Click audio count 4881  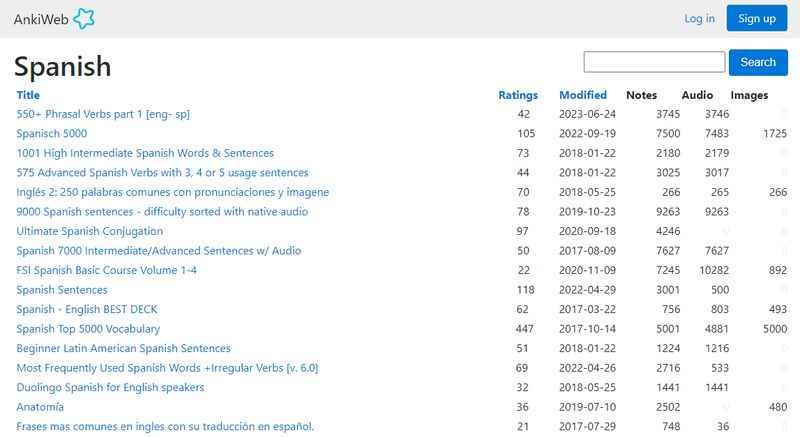pos(716,329)
